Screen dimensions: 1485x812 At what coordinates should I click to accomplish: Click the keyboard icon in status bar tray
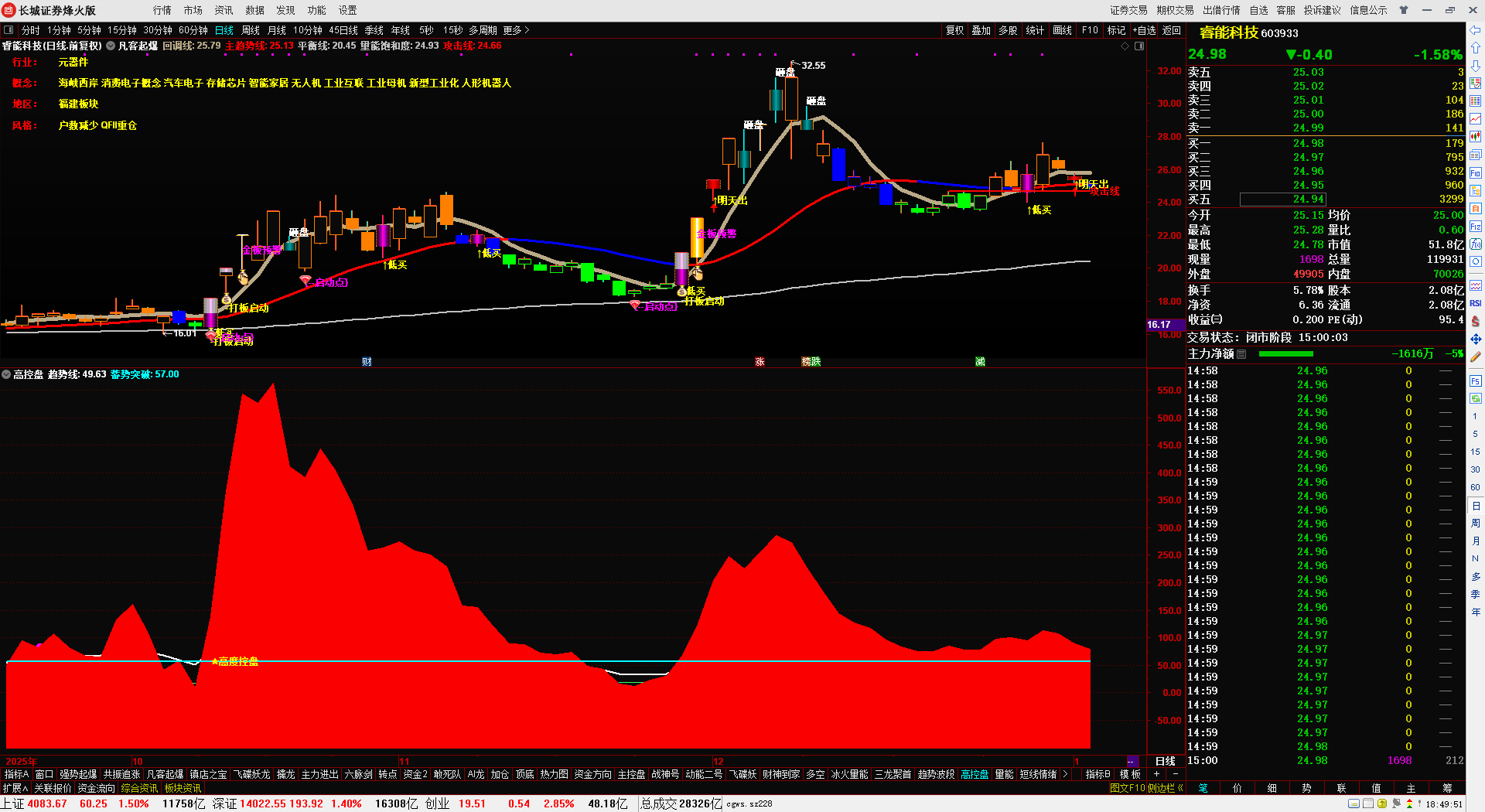pyautogui.click(x=1354, y=804)
